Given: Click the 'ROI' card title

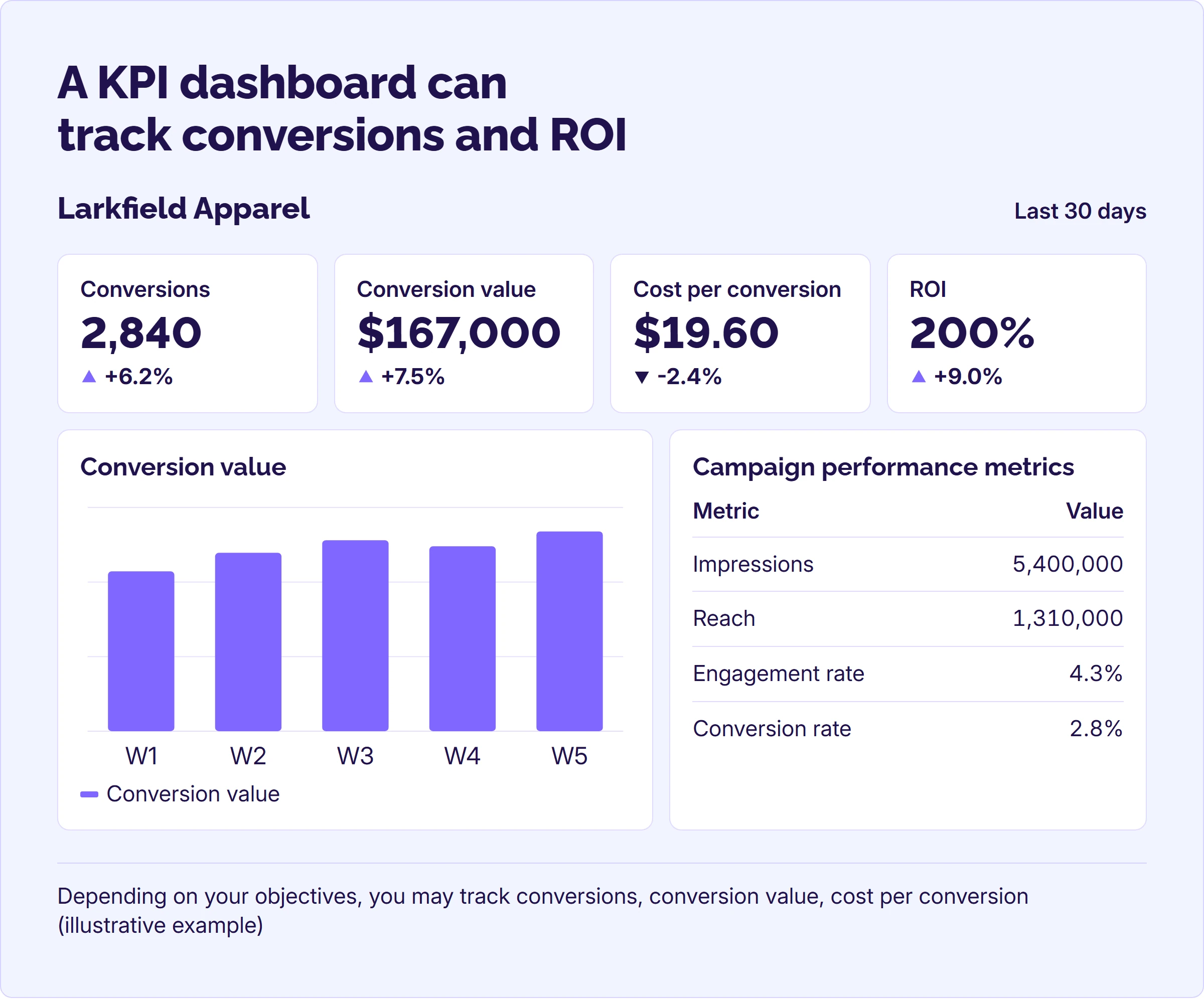Looking at the screenshot, I should pos(928,289).
